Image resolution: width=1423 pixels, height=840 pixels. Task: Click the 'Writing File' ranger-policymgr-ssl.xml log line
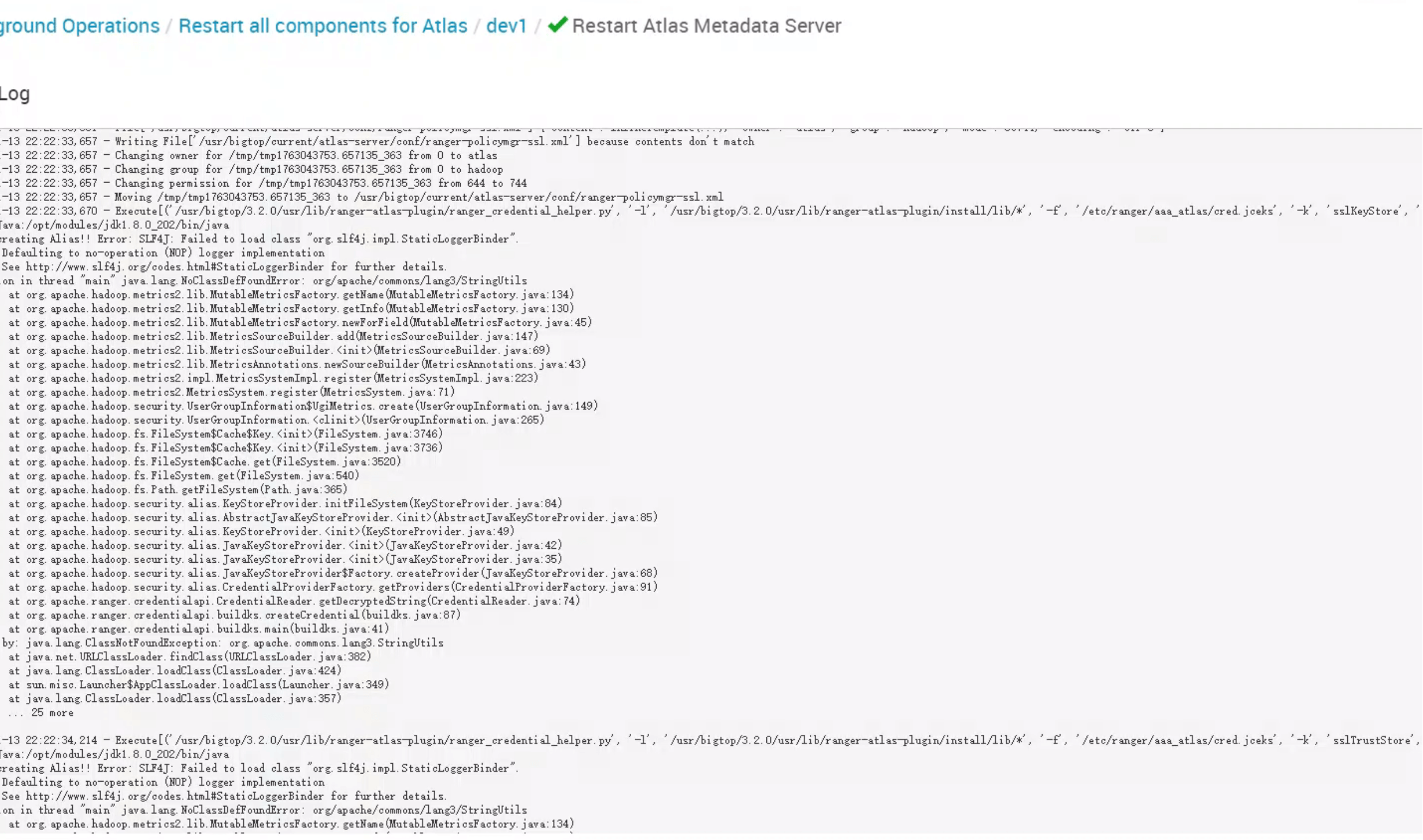[376, 142]
